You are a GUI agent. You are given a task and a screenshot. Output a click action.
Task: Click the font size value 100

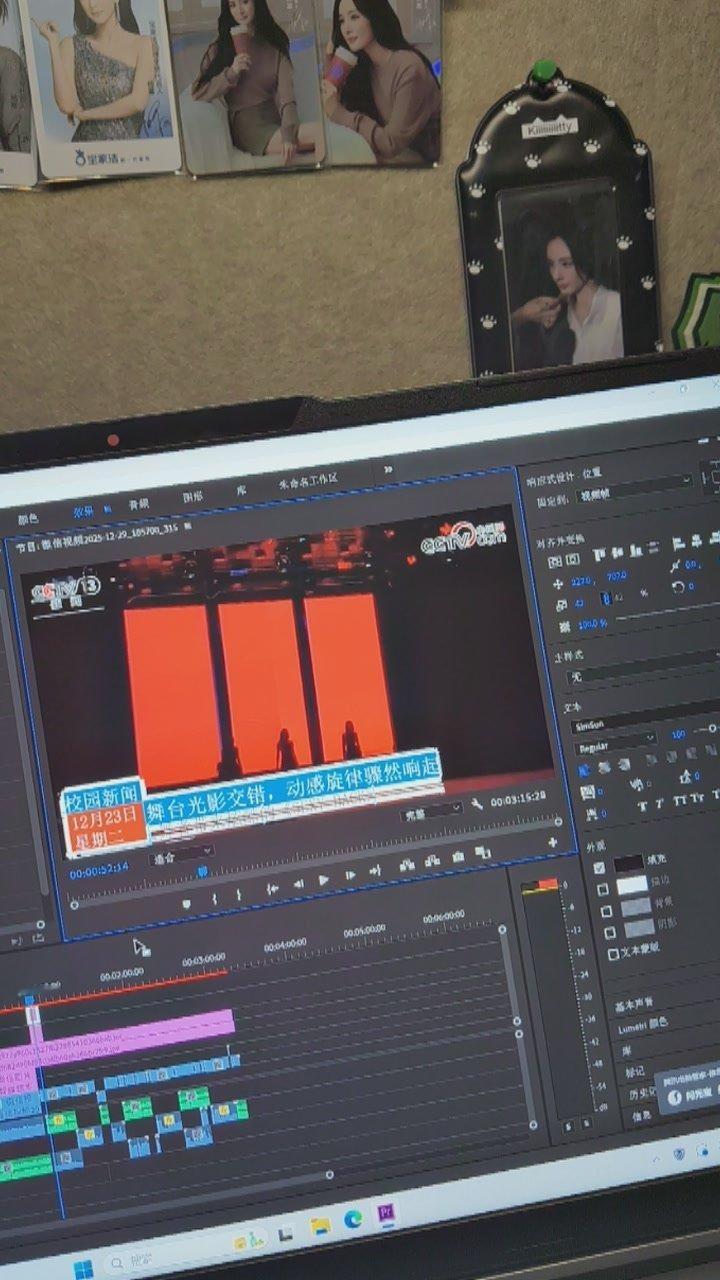pos(679,734)
